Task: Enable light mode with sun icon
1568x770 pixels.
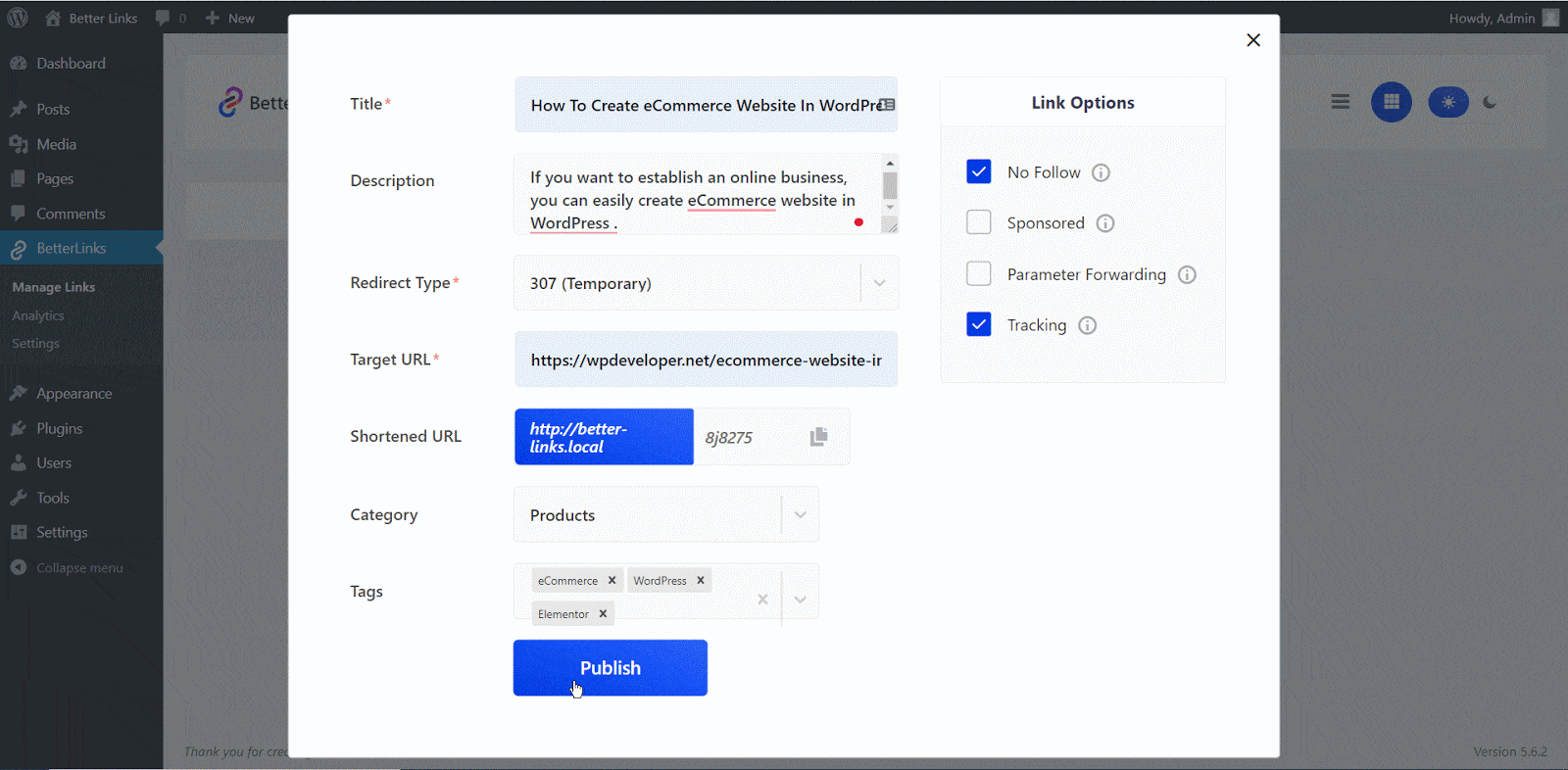Action: coord(1448,102)
